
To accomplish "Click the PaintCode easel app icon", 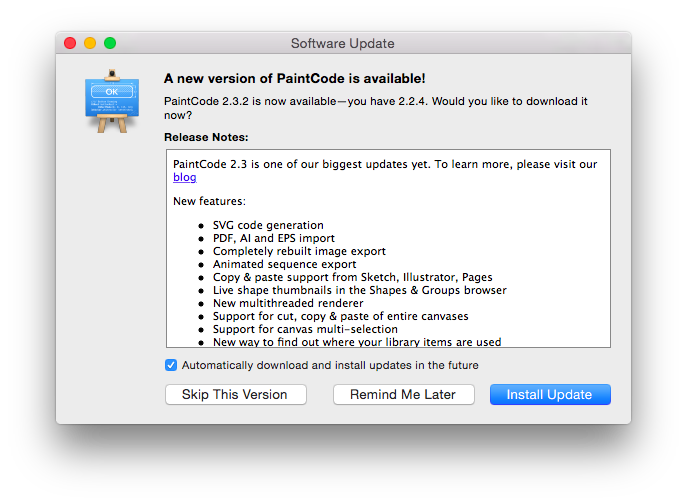I will coord(112,101).
